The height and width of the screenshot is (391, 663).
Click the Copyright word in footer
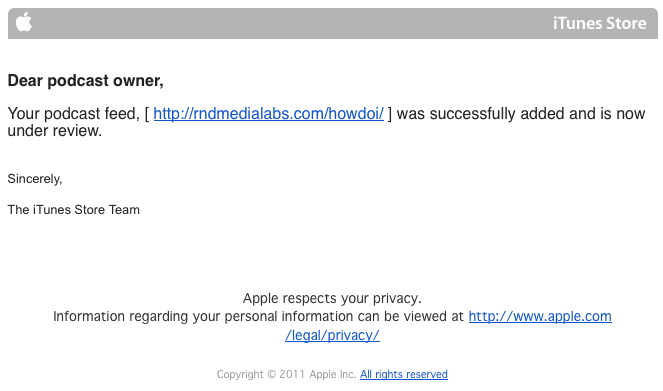[240, 375]
